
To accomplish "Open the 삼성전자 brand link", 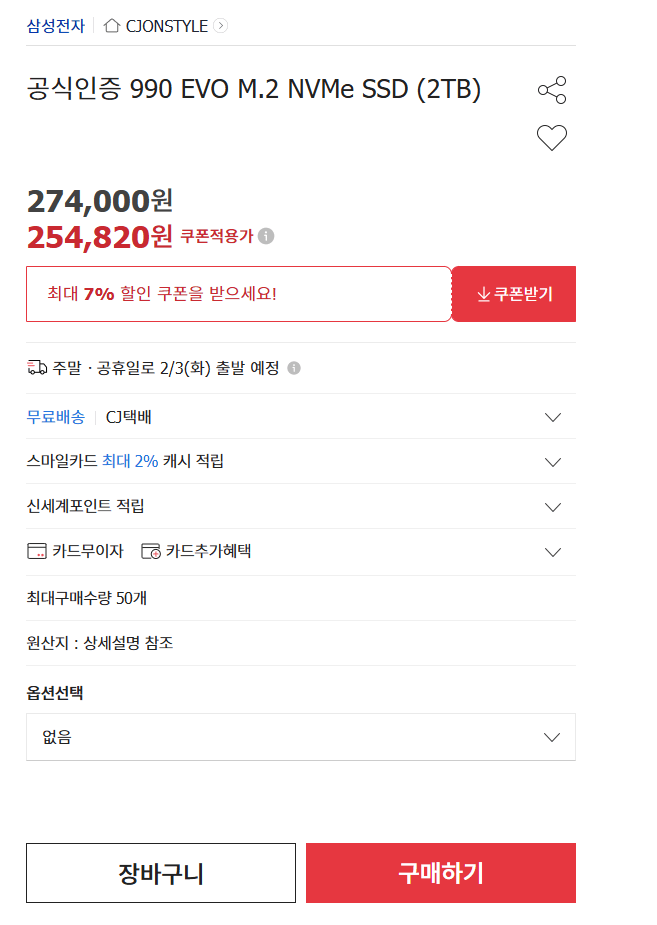I will [55, 26].
